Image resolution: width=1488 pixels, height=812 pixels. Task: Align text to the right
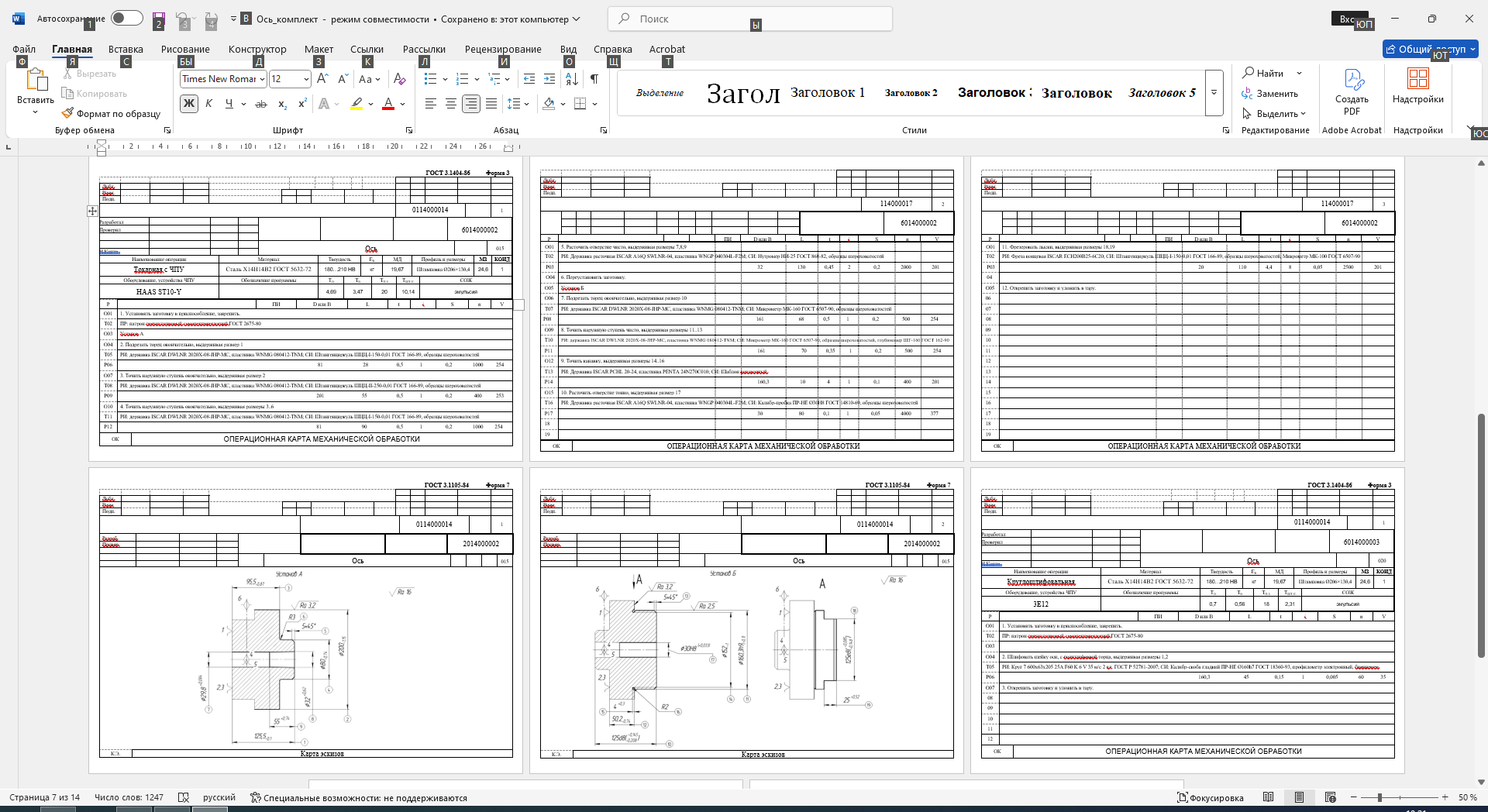pyautogui.click(x=470, y=104)
